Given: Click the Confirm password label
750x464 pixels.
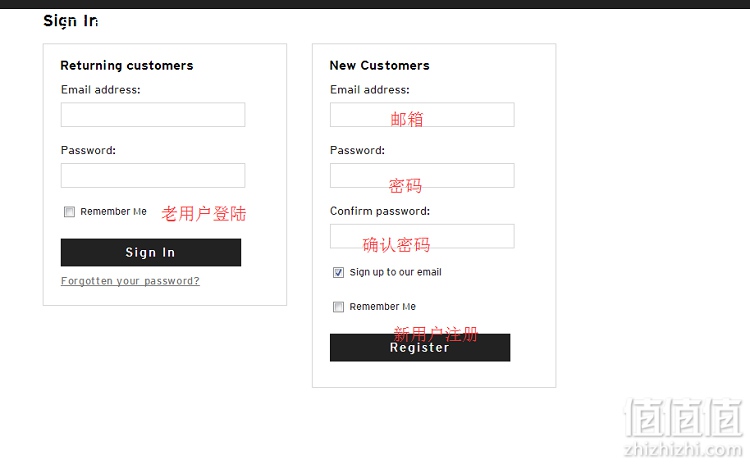Looking at the screenshot, I should point(380,211).
